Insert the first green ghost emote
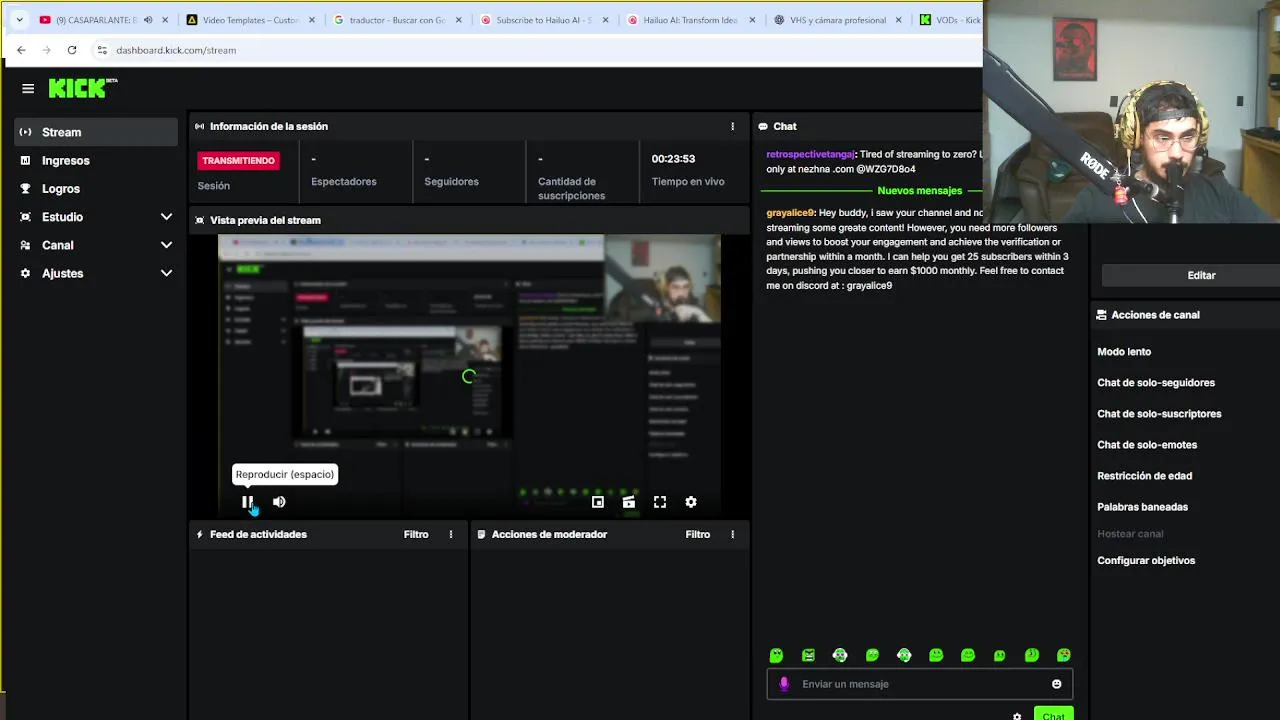 [776, 655]
